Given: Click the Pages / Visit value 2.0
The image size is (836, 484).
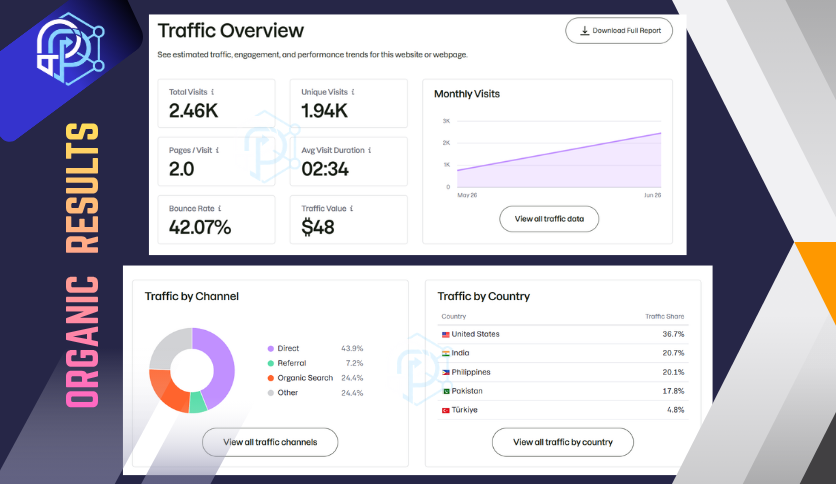Looking at the screenshot, I should point(181,170).
